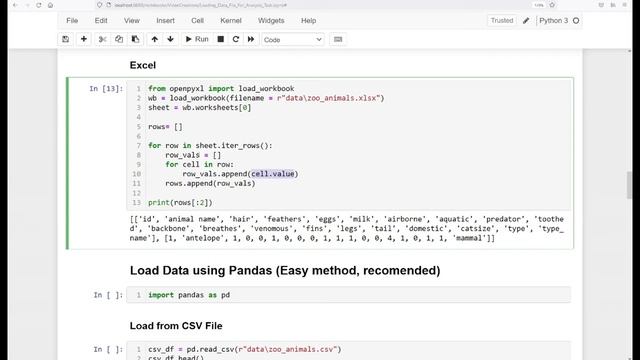640x360 pixels.
Task: Paste cells below icon
Action: (x=135, y=40)
